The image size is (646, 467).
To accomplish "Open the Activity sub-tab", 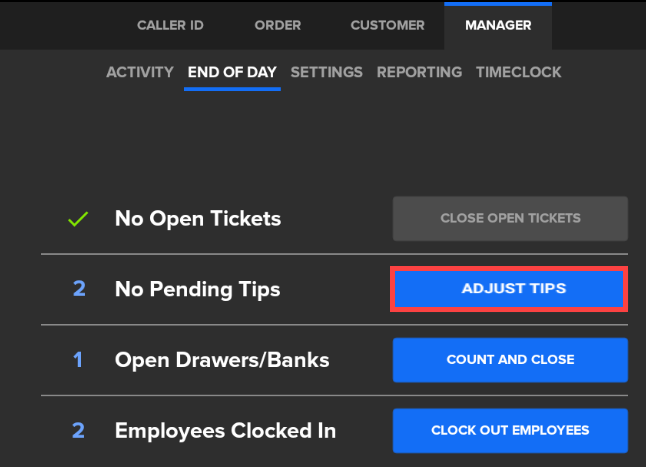I will click(x=141, y=72).
